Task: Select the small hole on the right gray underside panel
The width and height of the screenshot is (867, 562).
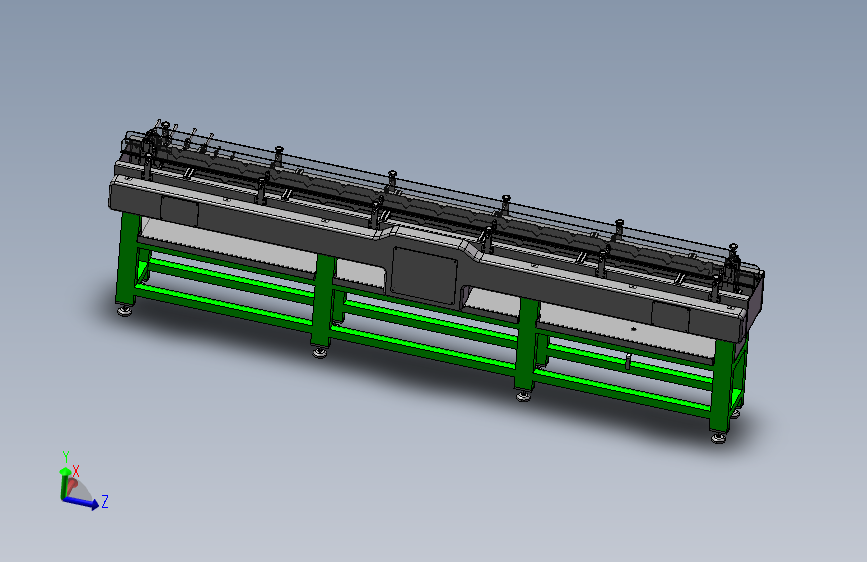Action: click(x=634, y=329)
